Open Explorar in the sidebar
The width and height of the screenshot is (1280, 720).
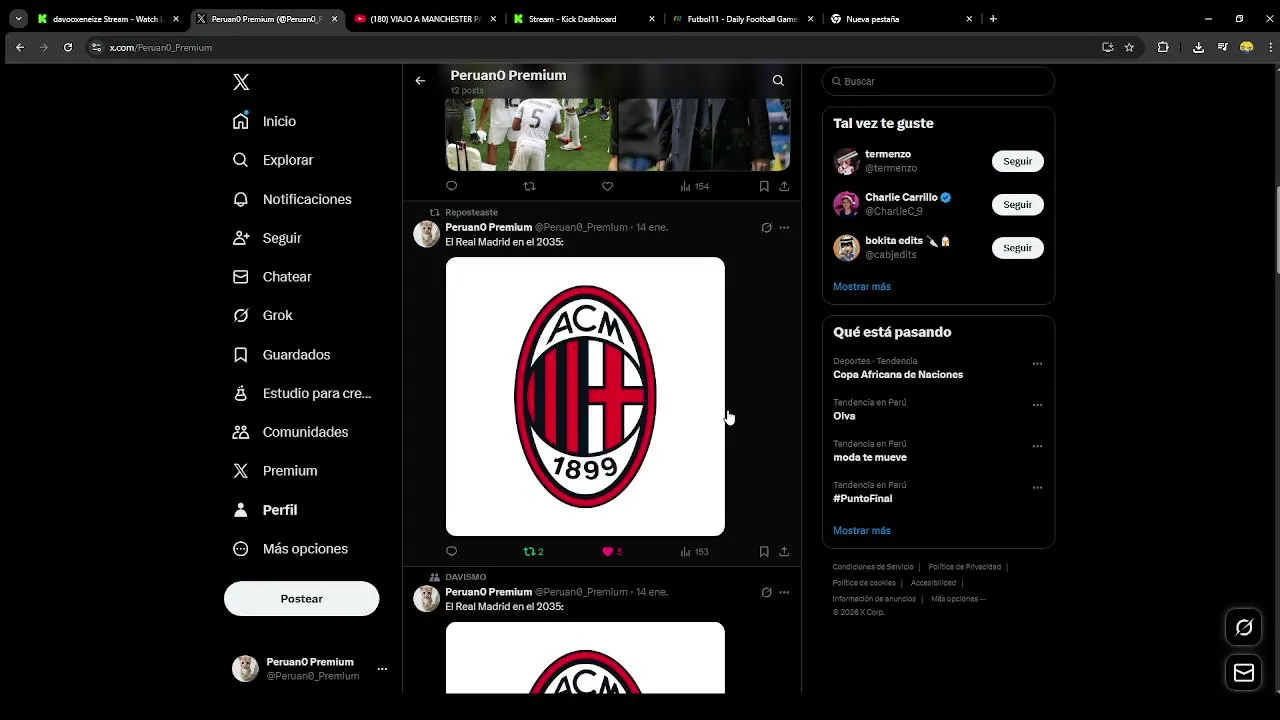tap(272, 160)
